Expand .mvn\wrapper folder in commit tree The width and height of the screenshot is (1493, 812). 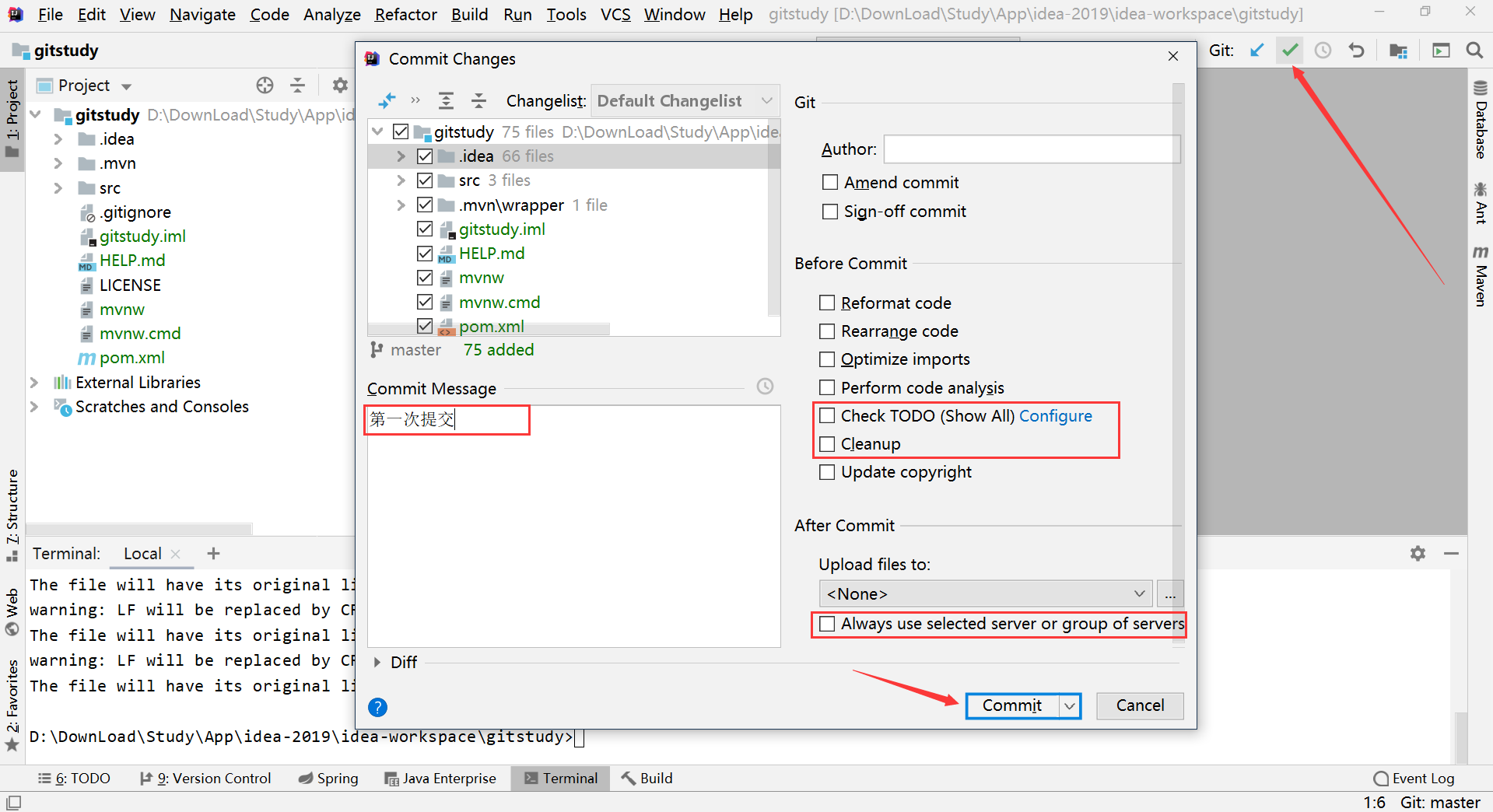(x=401, y=205)
